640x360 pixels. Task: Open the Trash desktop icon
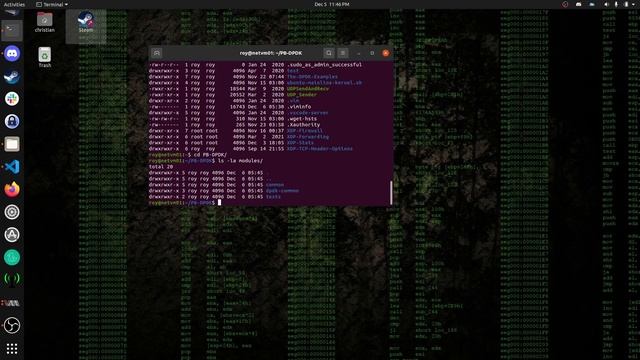tap(44, 57)
